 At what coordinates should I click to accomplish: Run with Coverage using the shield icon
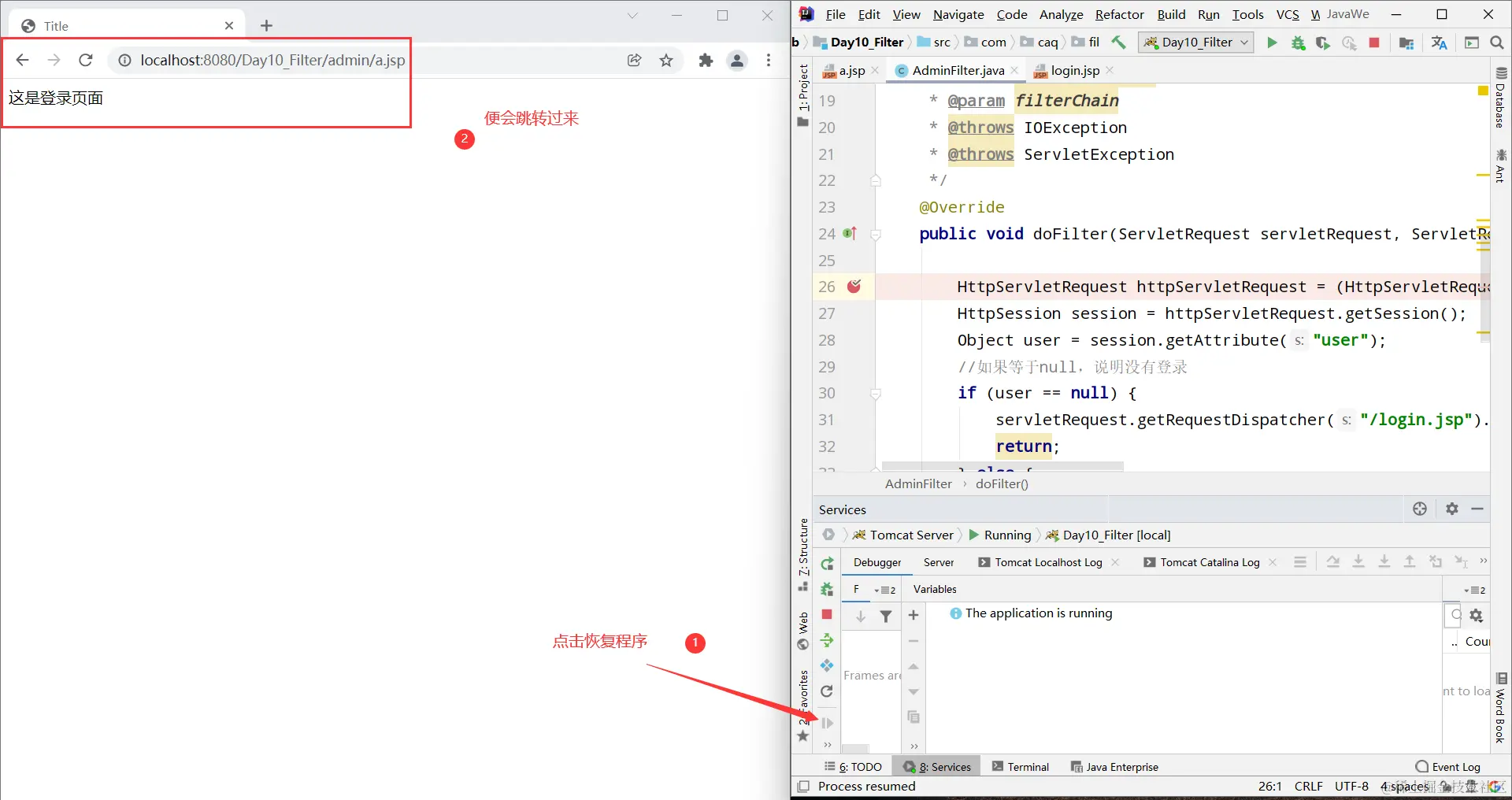point(1323,43)
